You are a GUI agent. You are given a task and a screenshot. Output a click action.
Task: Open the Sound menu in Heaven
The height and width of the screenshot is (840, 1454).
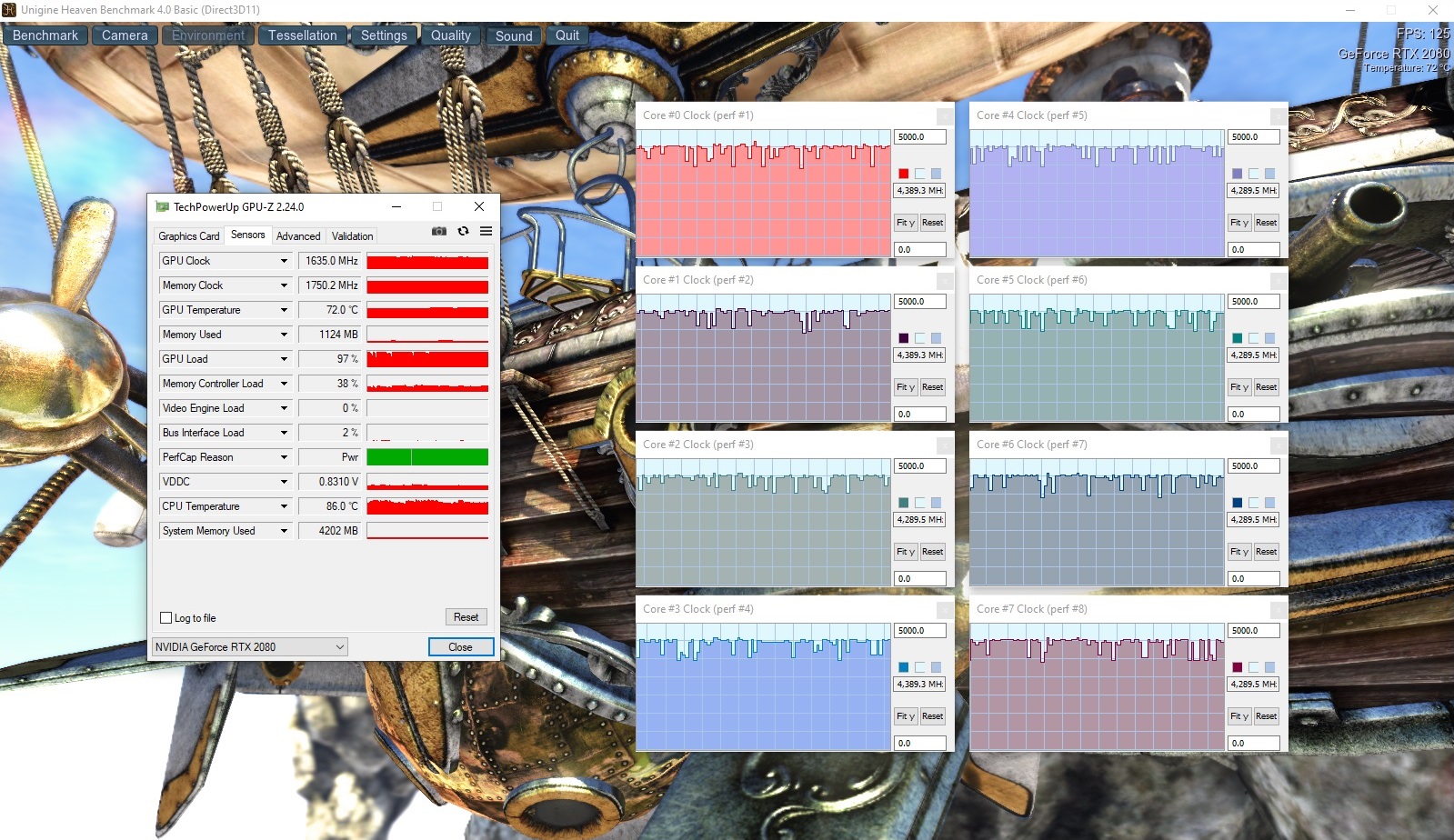point(514,35)
